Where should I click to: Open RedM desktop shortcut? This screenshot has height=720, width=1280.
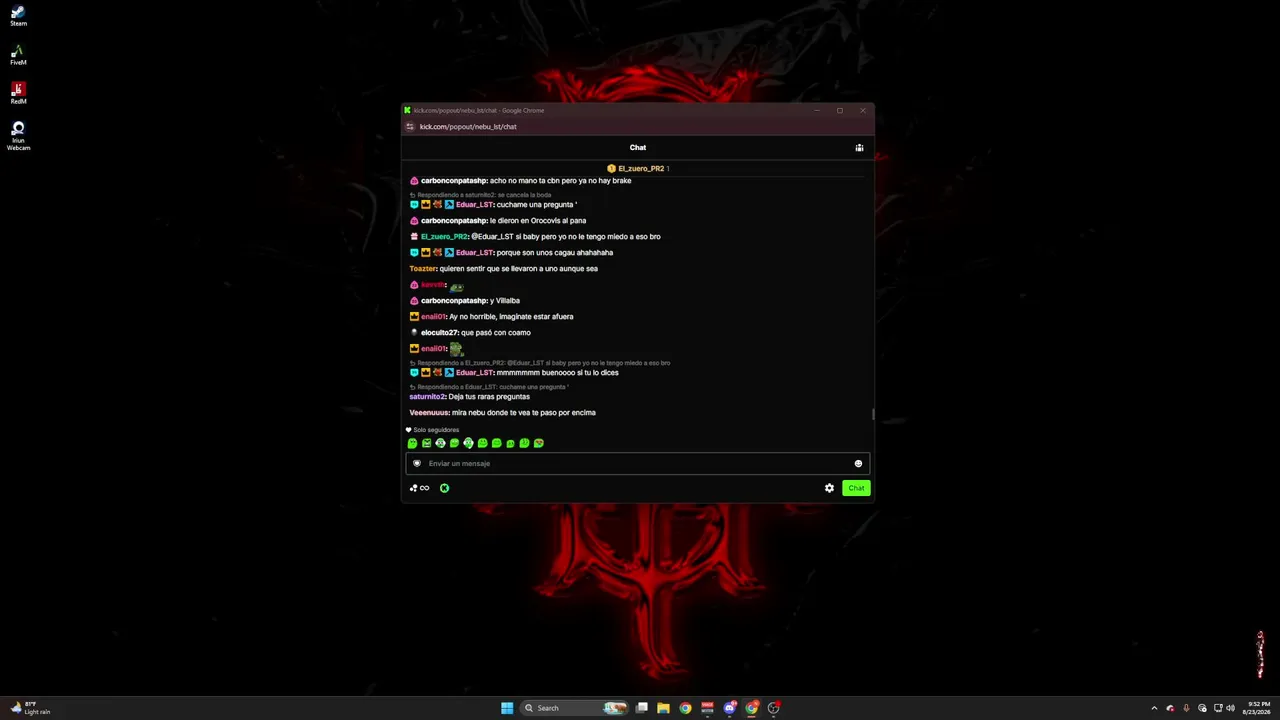18,94
